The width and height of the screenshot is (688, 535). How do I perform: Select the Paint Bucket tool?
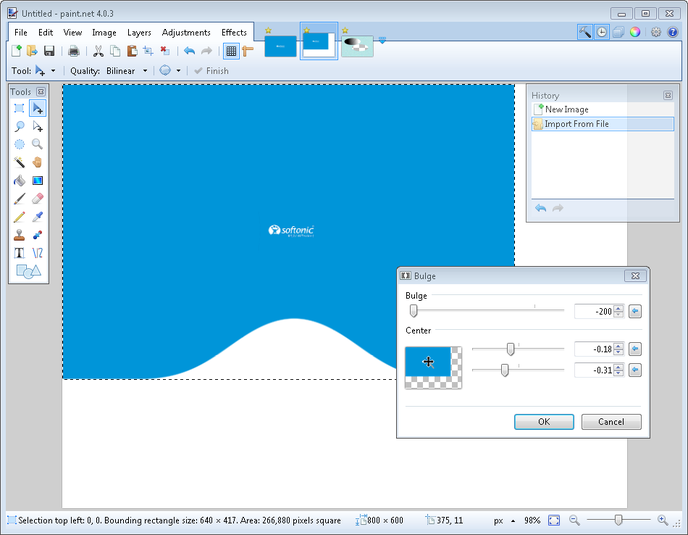(19, 180)
